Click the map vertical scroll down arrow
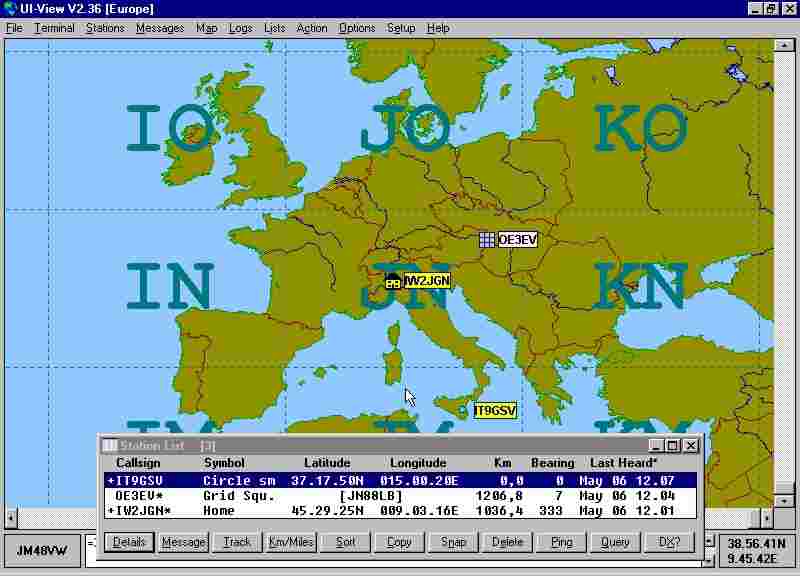This screenshot has height=576, width=800. pyautogui.click(x=784, y=500)
